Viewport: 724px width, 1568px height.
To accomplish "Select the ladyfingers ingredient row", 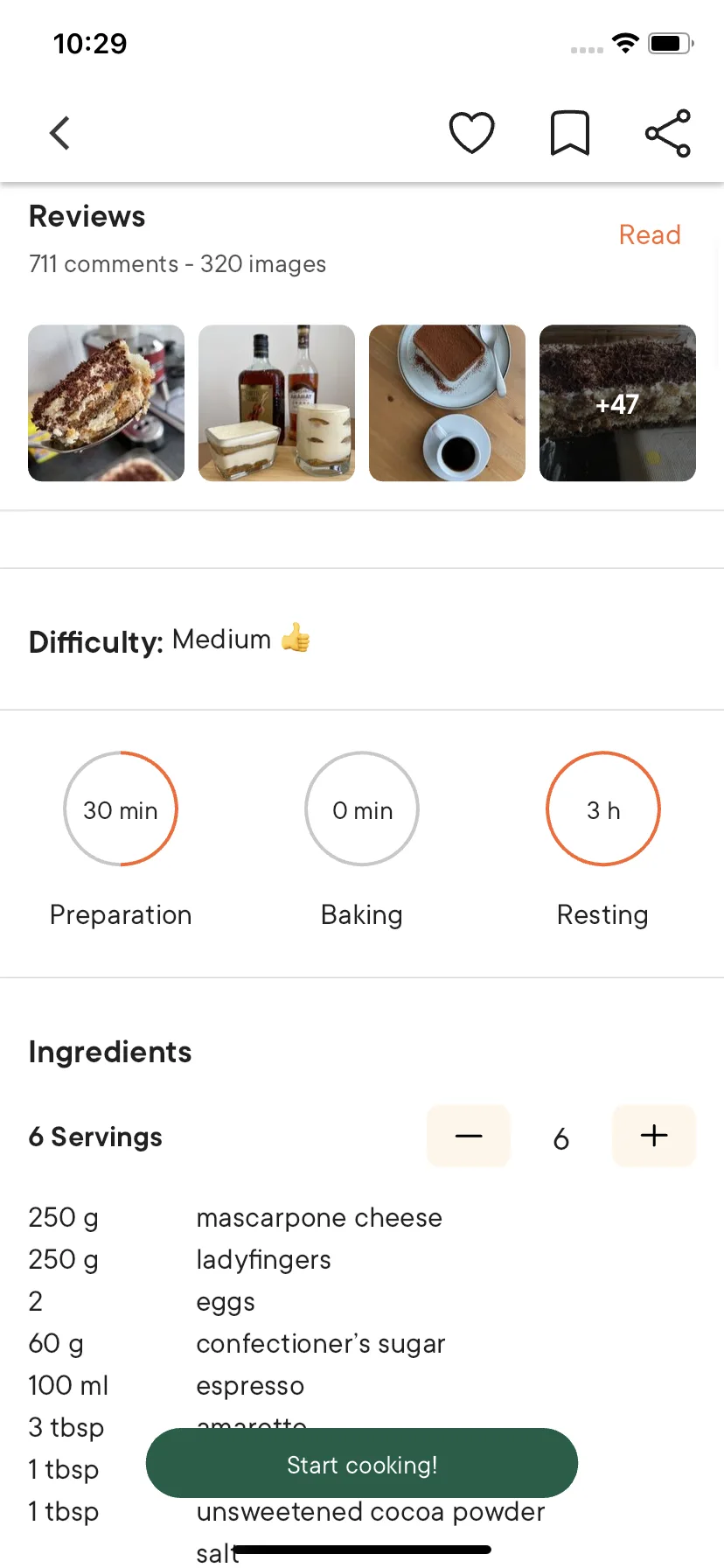I will [x=362, y=1260].
